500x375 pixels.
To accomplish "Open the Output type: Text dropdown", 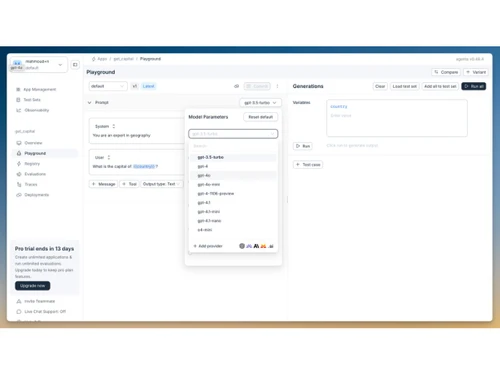I will click(x=161, y=184).
